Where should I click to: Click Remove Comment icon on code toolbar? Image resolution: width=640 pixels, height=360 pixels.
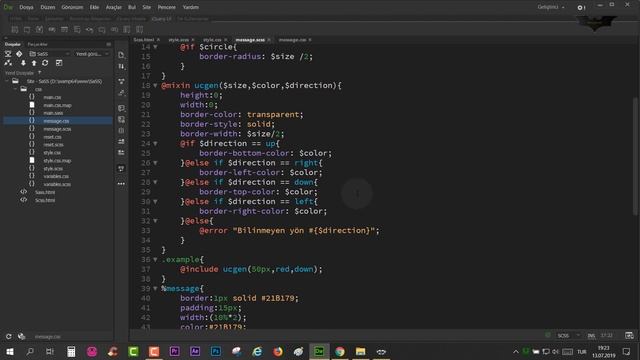tap(121, 120)
